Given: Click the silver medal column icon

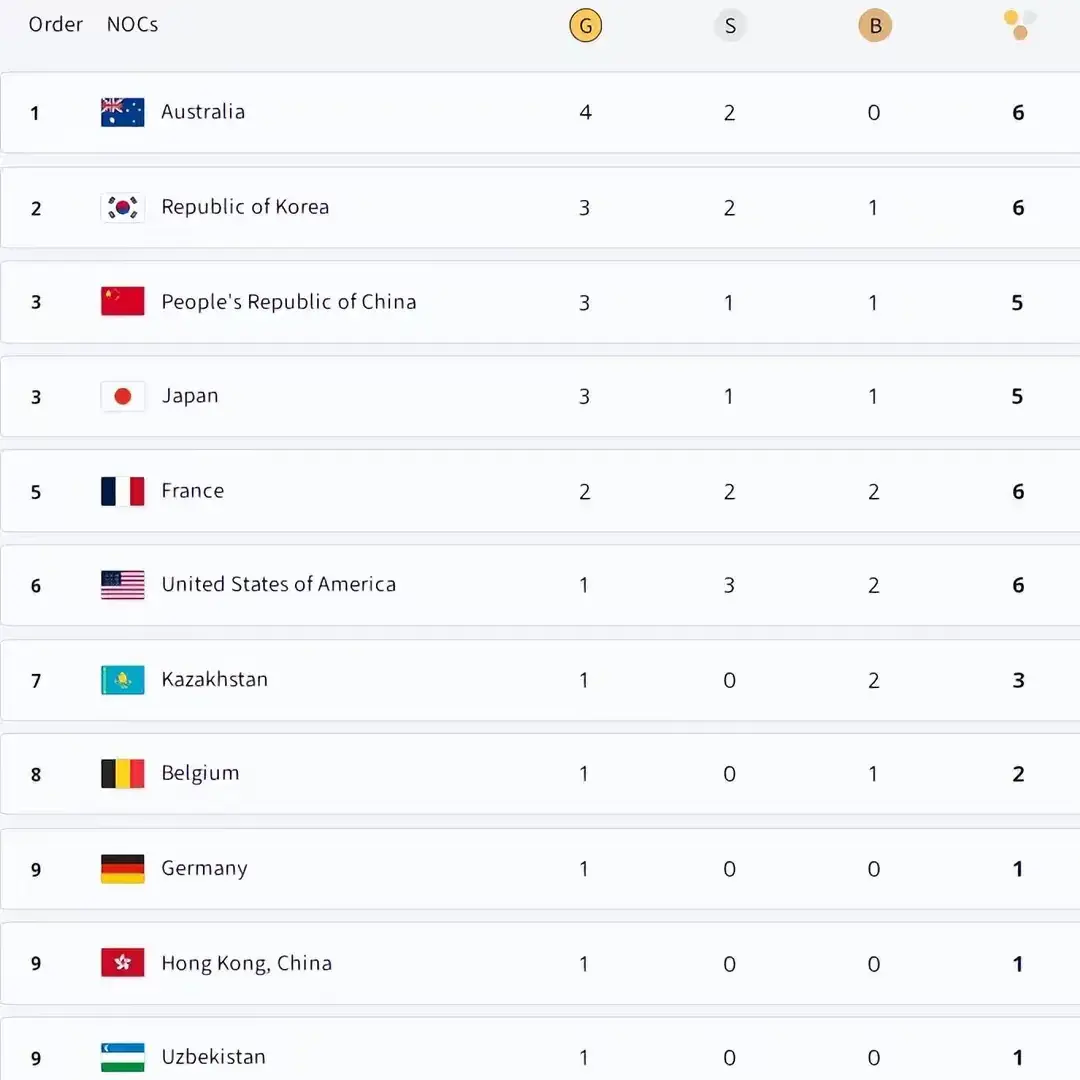Looking at the screenshot, I should 730,26.
